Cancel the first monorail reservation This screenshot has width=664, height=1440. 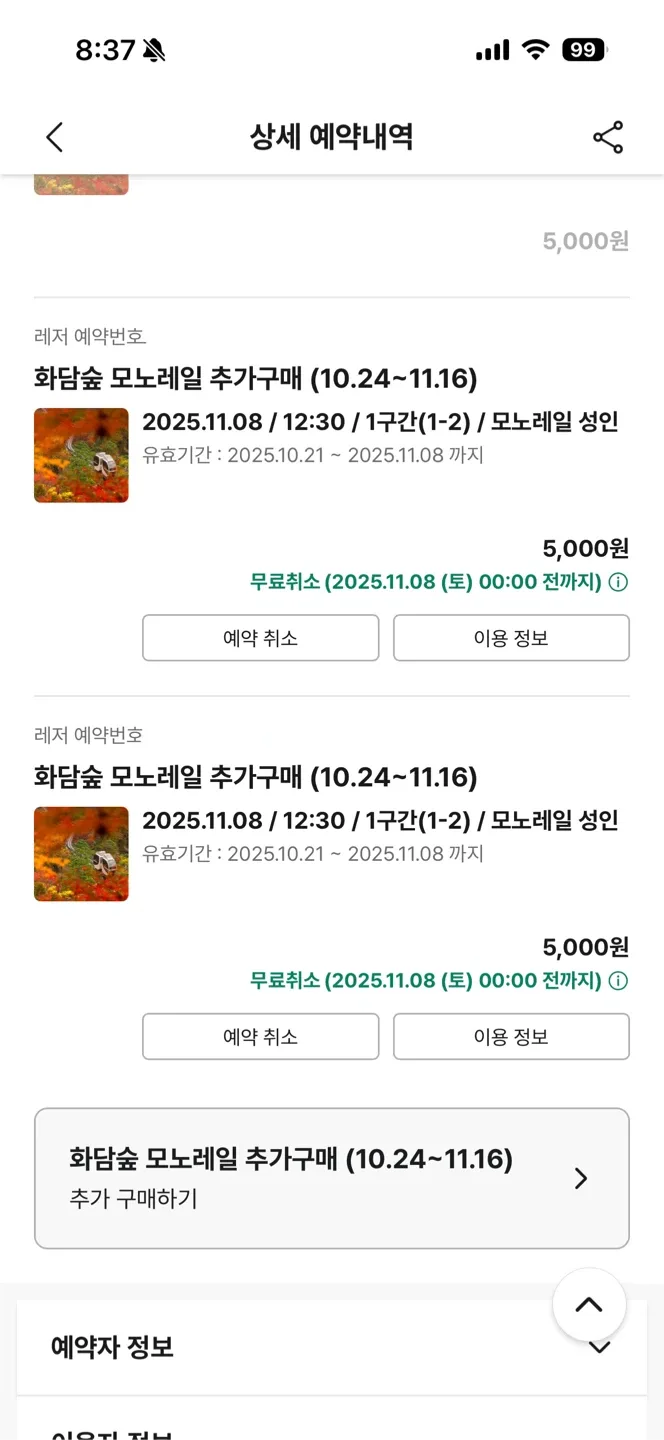tap(260, 638)
